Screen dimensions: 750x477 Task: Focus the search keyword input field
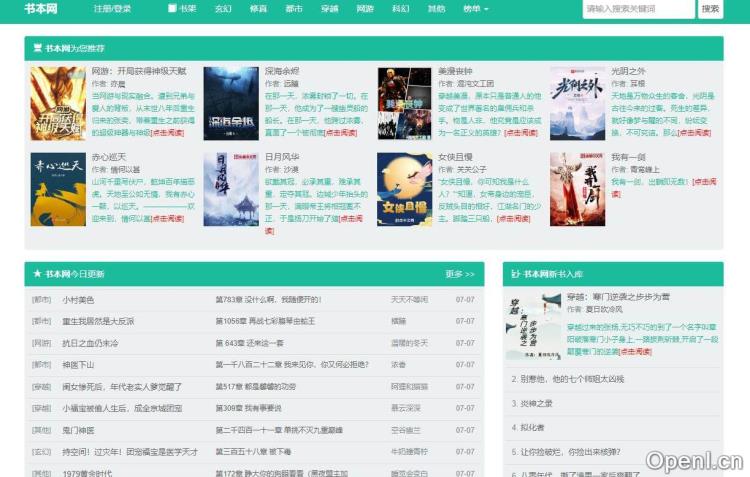point(637,9)
